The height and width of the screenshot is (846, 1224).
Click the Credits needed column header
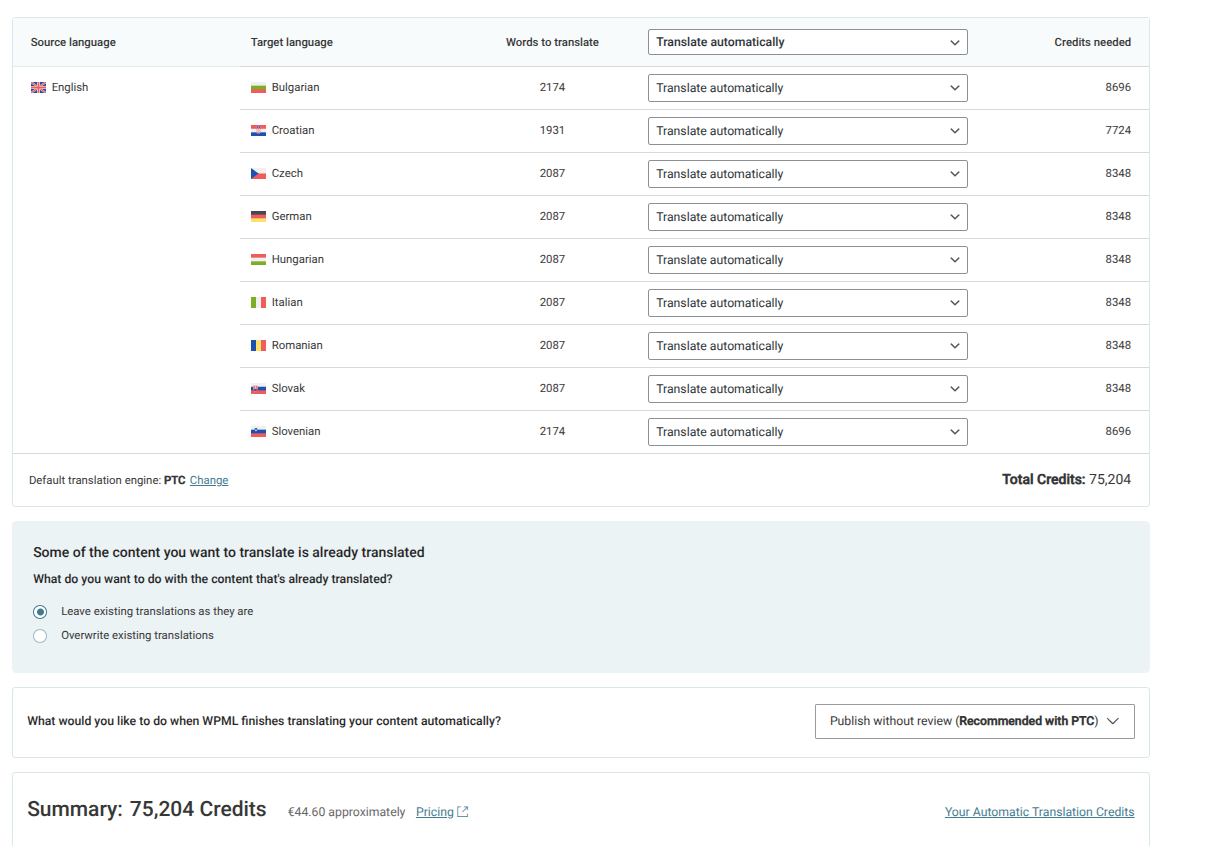click(x=1092, y=43)
